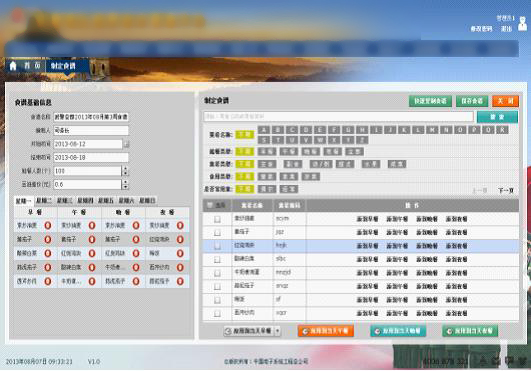Remove the first dish under 早餐 via red icon

click(x=48, y=225)
